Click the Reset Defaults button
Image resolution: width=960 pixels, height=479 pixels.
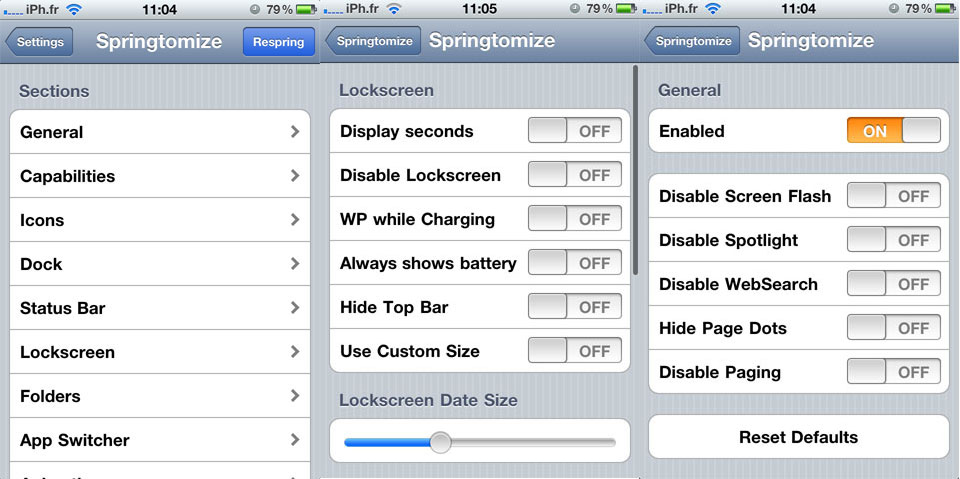click(798, 437)
